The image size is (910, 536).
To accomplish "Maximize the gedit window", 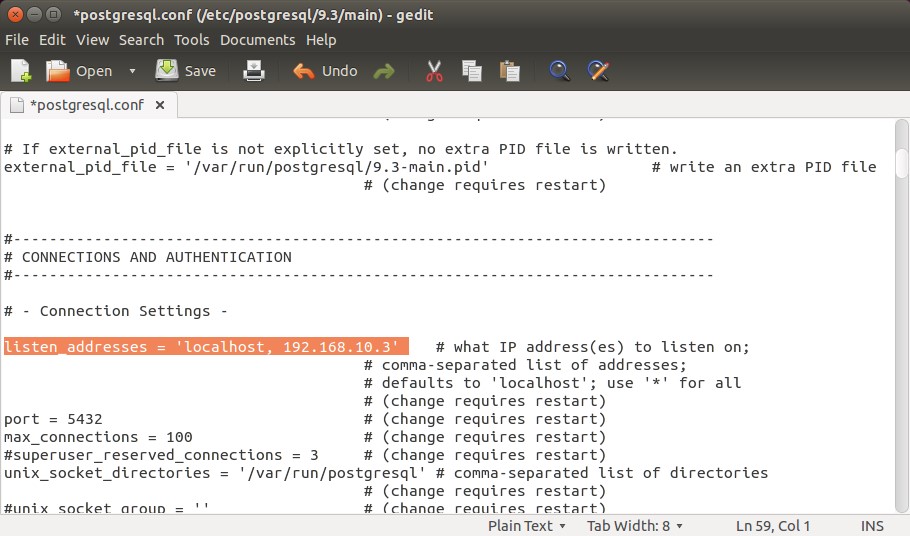I will [53, 15].
